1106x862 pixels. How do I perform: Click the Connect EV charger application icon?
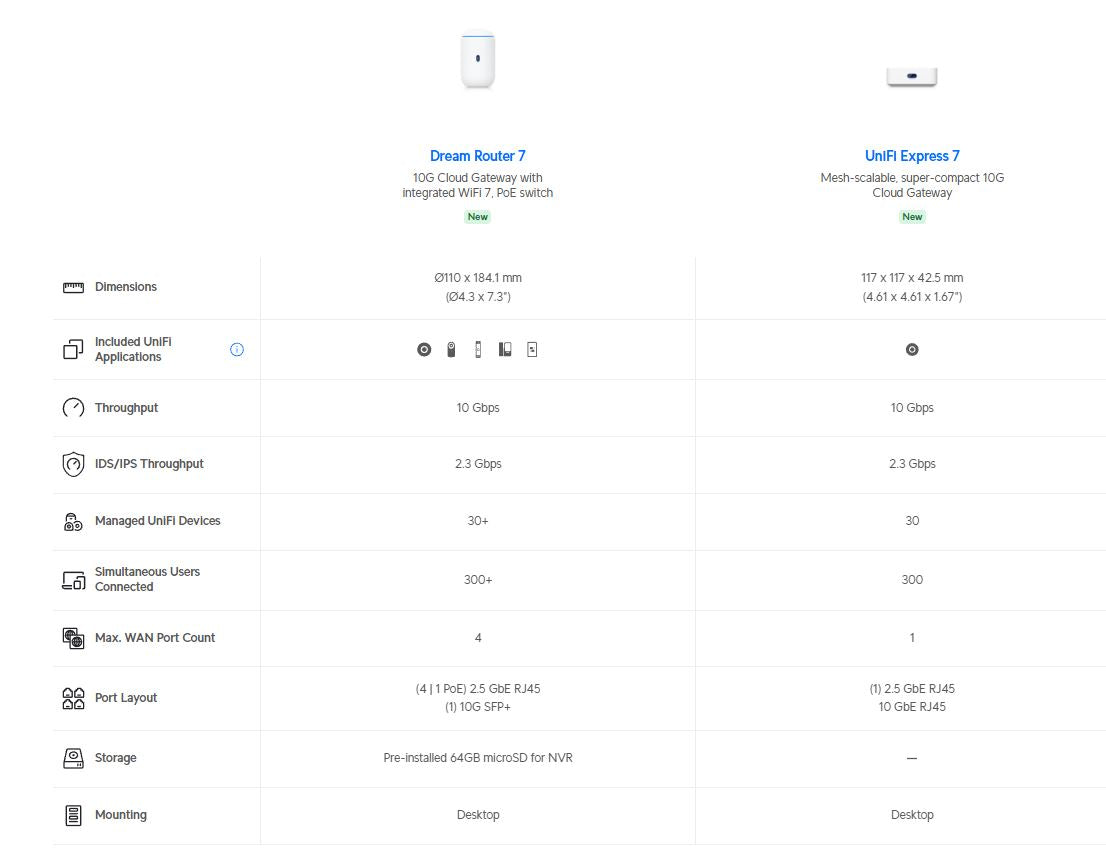coord(533,350)
